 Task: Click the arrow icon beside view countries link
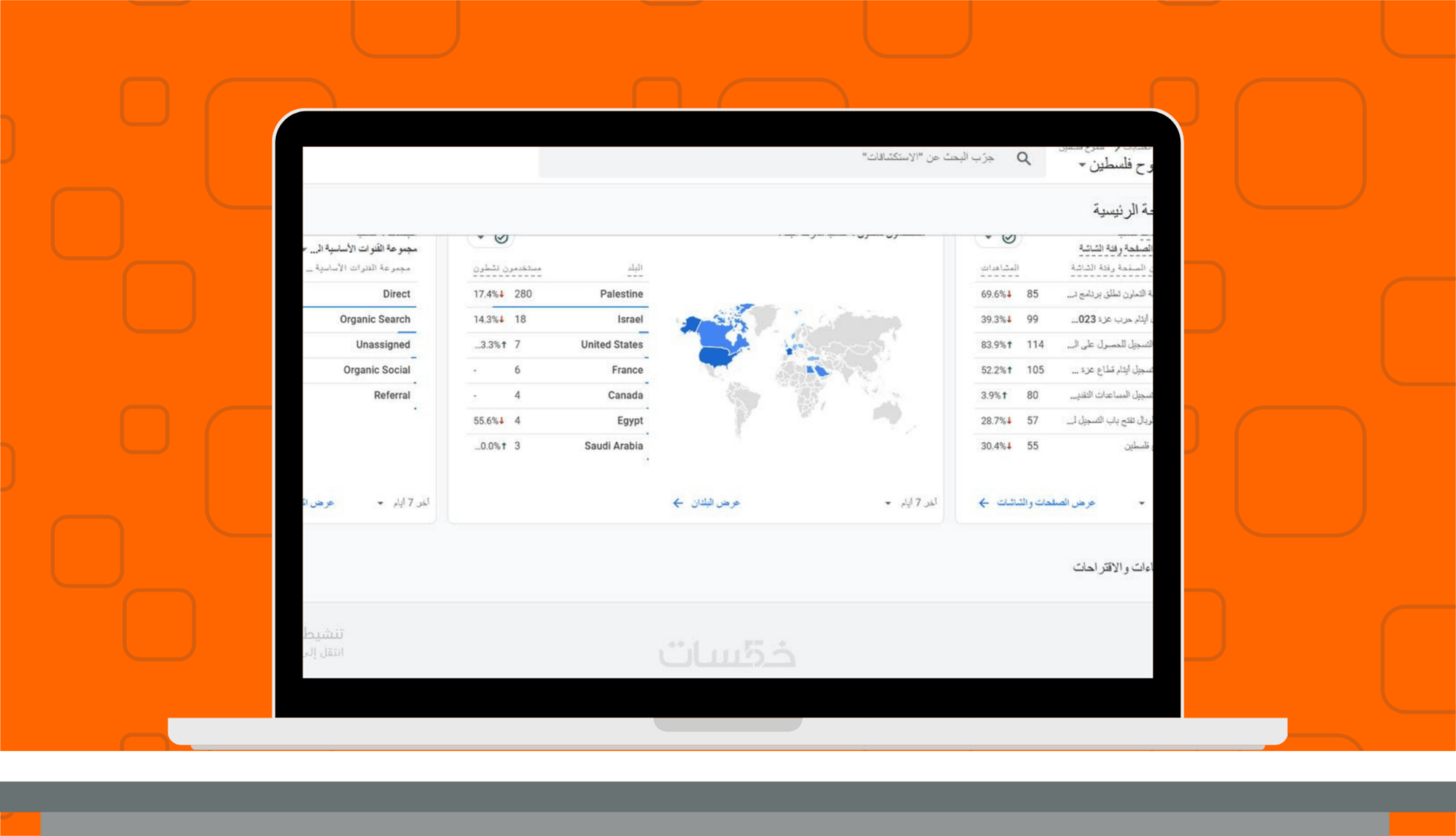point(678,503)
